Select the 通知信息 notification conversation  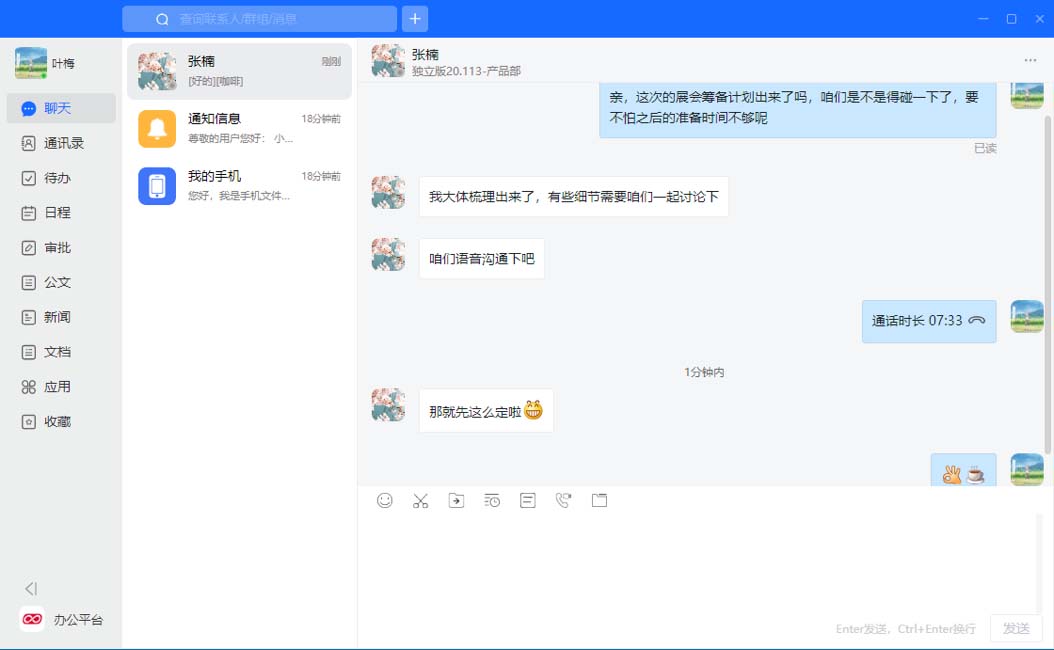click(x=239, y=128)
